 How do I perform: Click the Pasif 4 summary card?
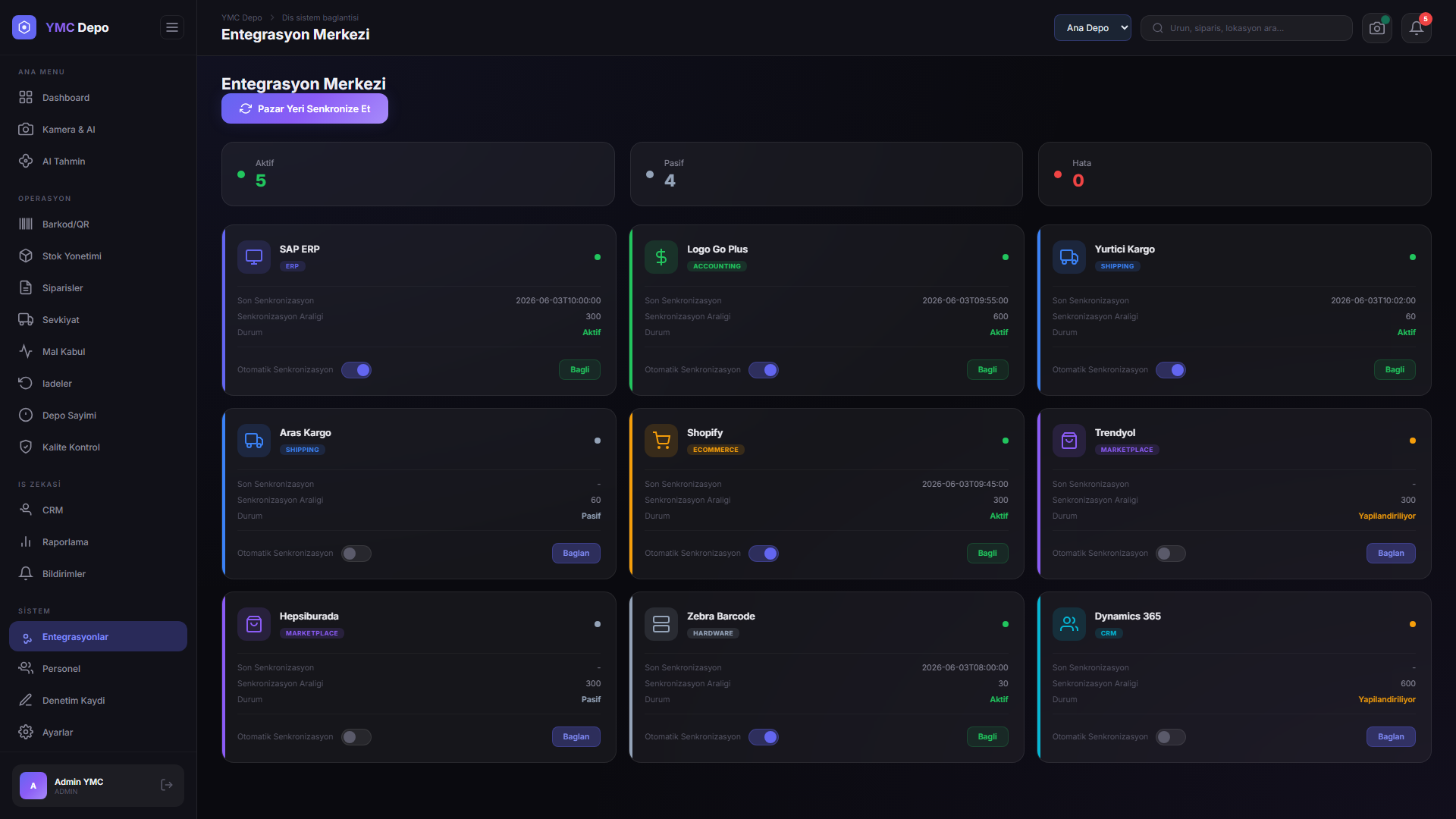827,174
